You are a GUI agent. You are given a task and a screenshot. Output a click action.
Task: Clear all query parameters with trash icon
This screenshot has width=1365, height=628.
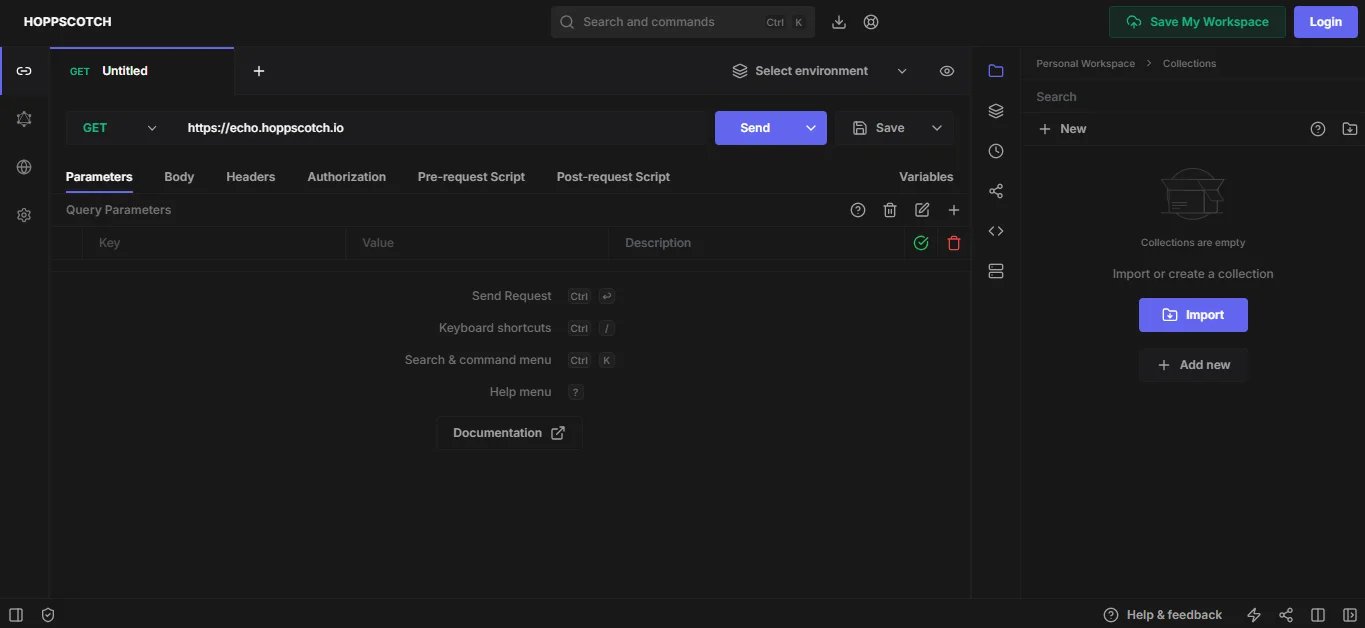point(890,210)
